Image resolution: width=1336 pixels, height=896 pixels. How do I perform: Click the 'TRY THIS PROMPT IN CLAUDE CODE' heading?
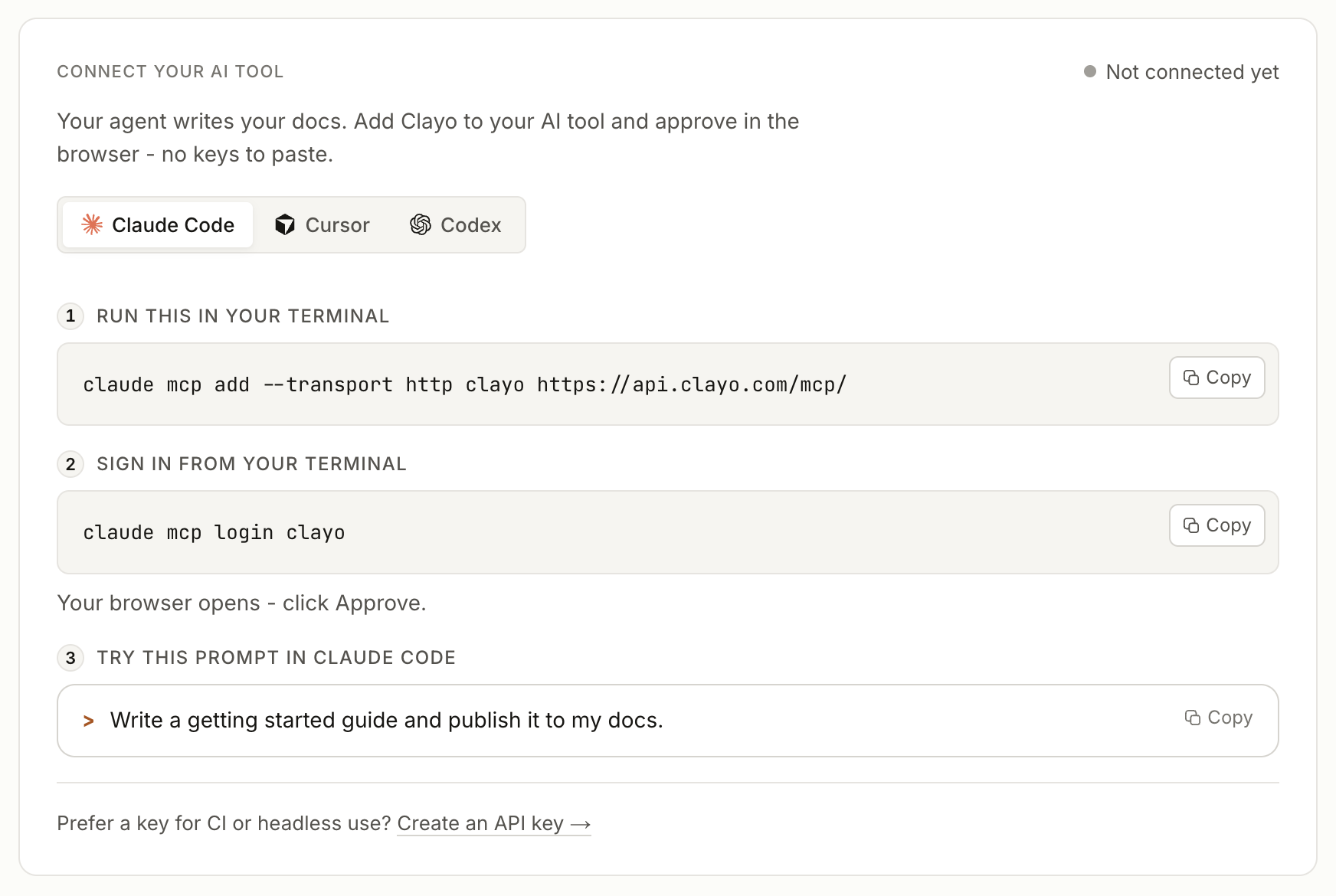pyautogui.click(x=276, y=658)
